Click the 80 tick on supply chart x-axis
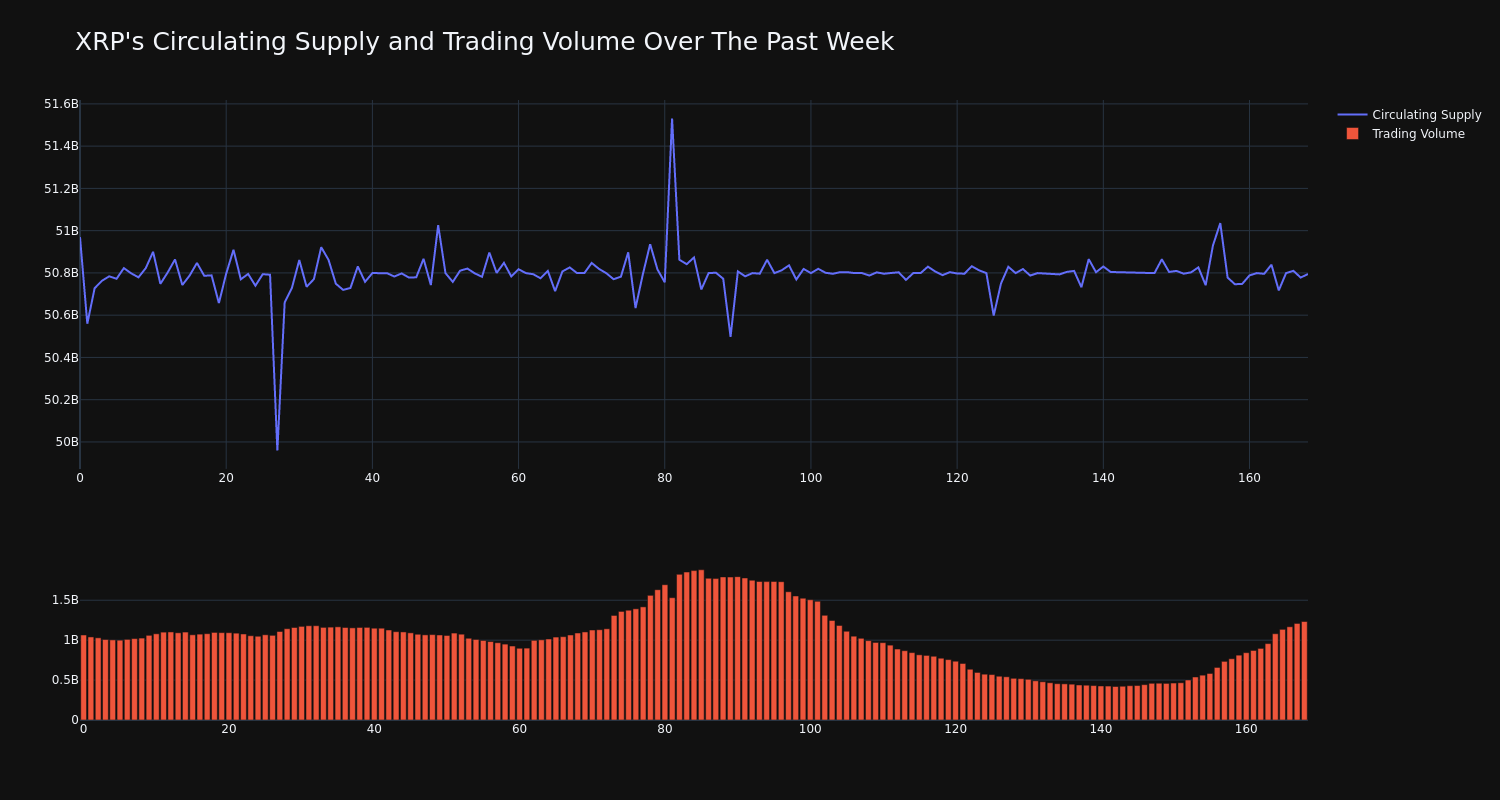 click(x=665, y=478)
